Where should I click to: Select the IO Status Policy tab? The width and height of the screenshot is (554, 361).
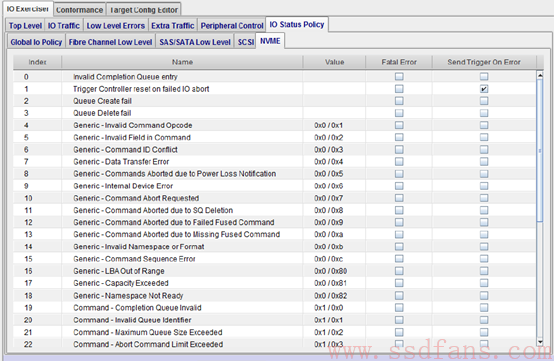pos(297,24)
